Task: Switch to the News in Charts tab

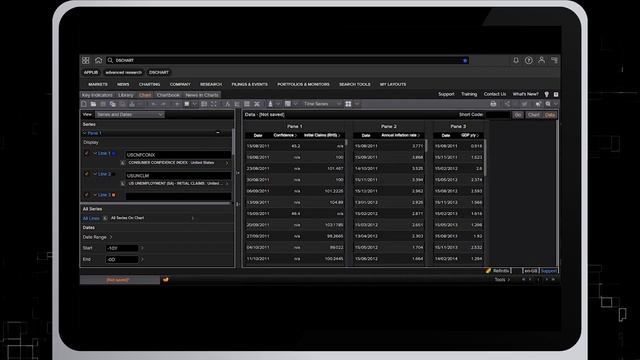Action: [x=202, y=95]
